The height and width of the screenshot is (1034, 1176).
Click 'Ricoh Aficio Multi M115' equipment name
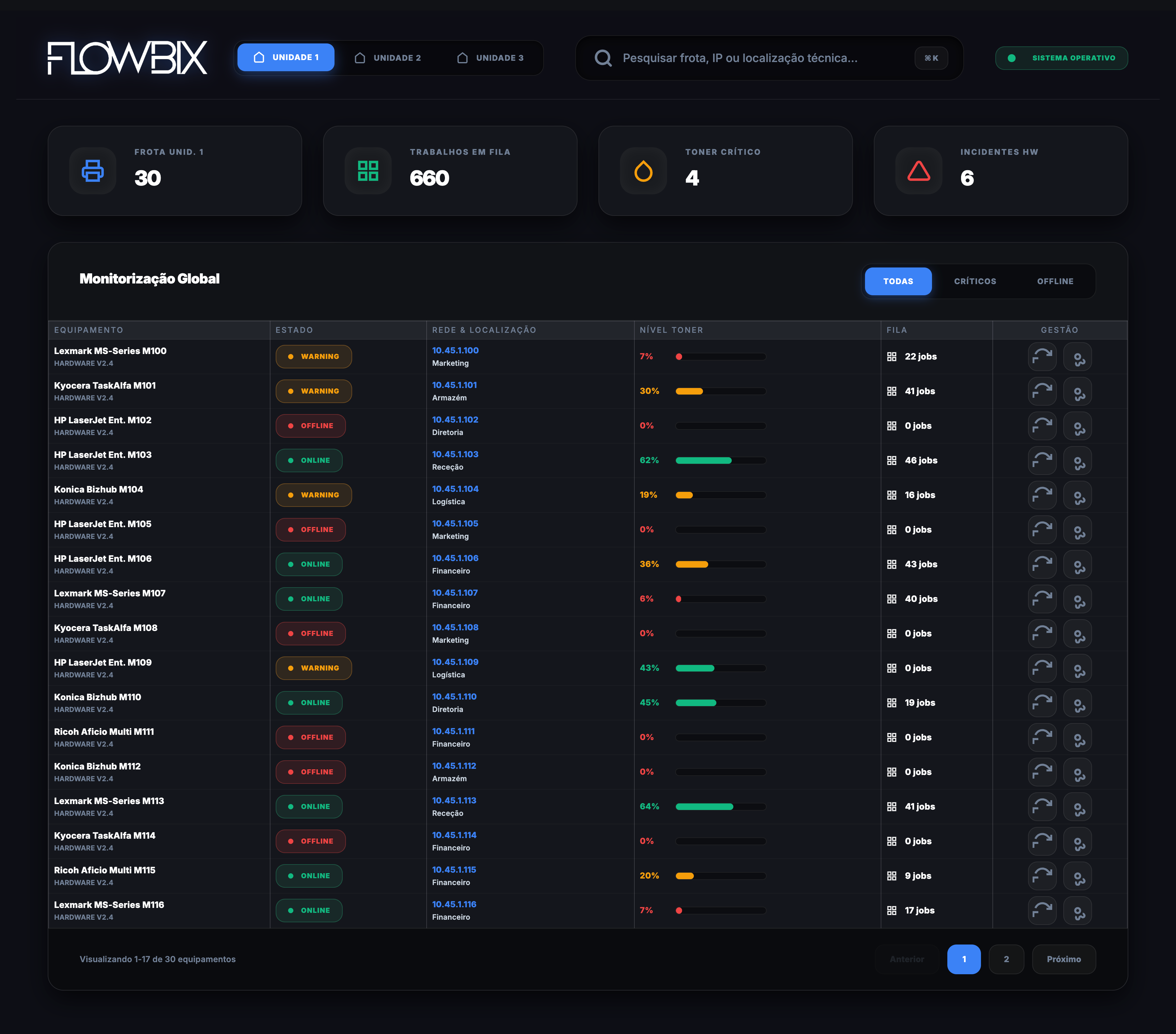(105, 870)
